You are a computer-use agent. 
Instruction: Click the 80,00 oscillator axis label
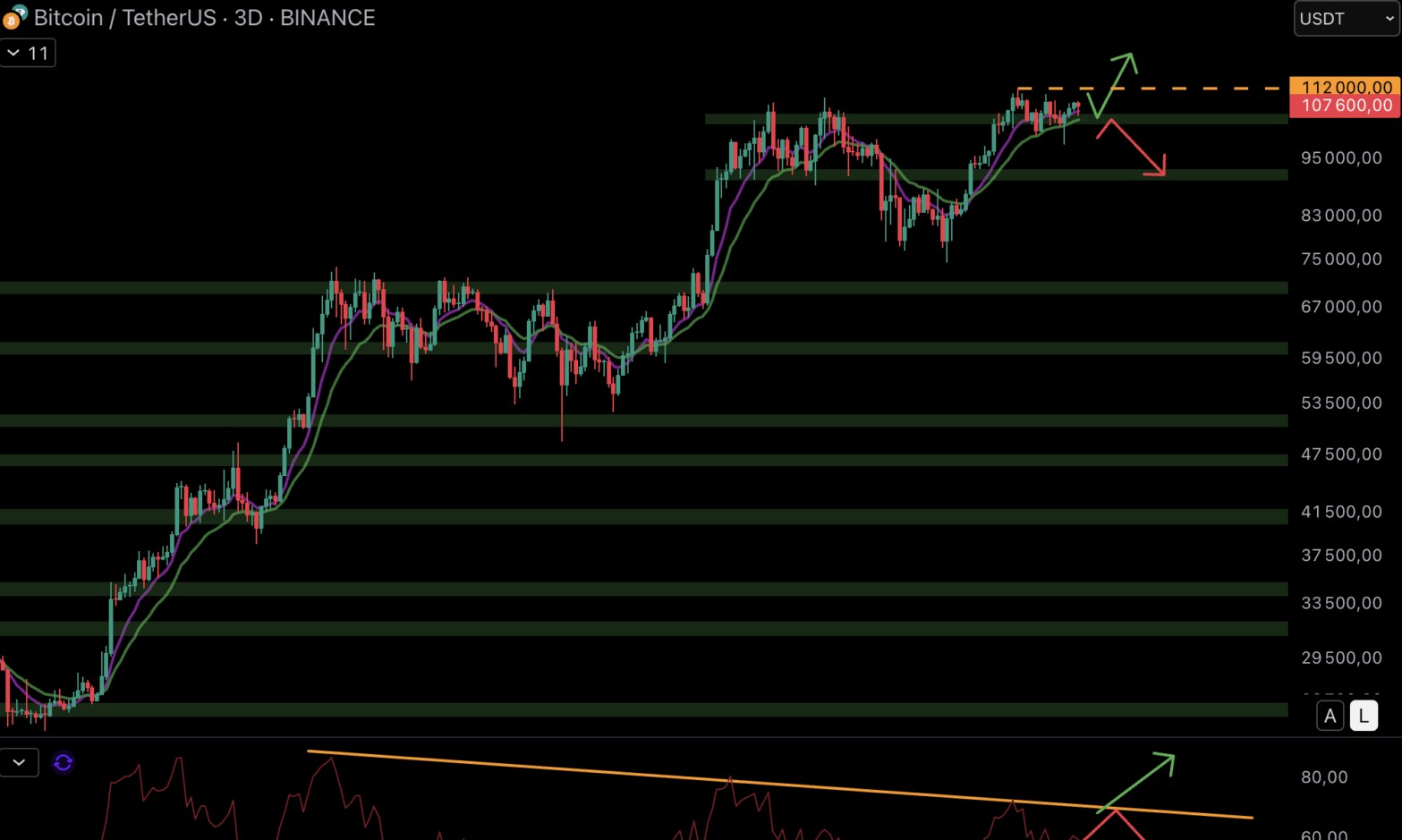[x=1324, y=776]
